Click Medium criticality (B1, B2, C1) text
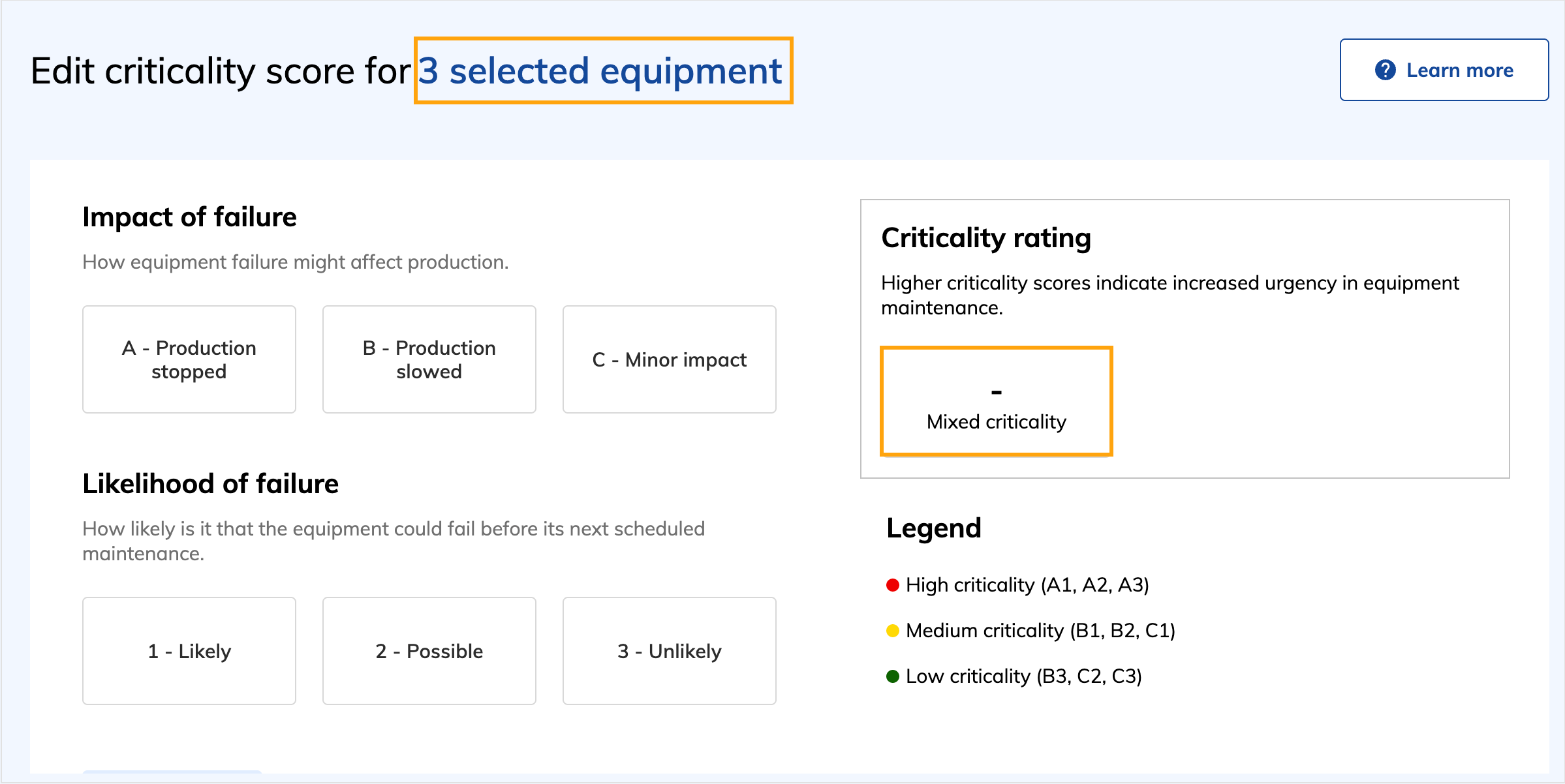This screenshot has height=784, width=1565. tap(1040, 631)
